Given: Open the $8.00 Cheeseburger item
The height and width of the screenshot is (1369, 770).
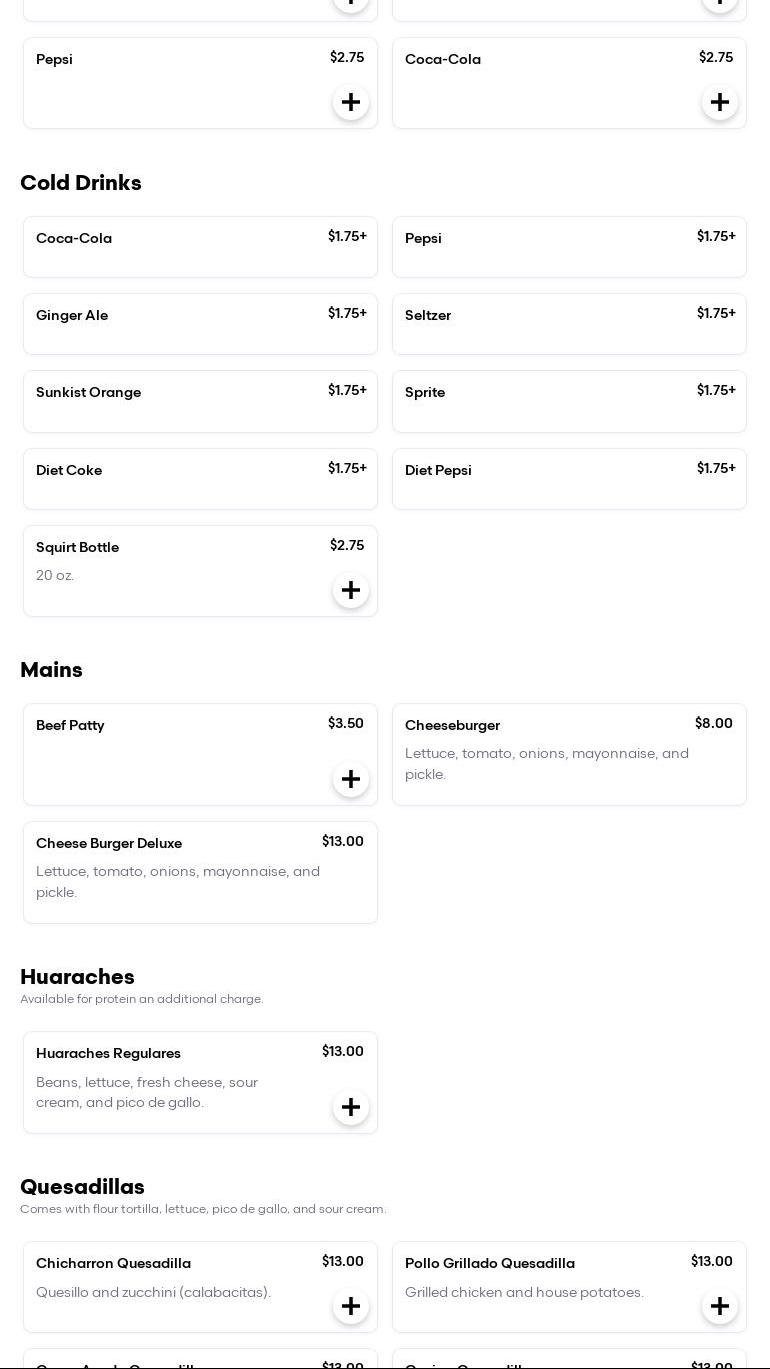Looking at the screenshot, I should (x=569, y=754).
